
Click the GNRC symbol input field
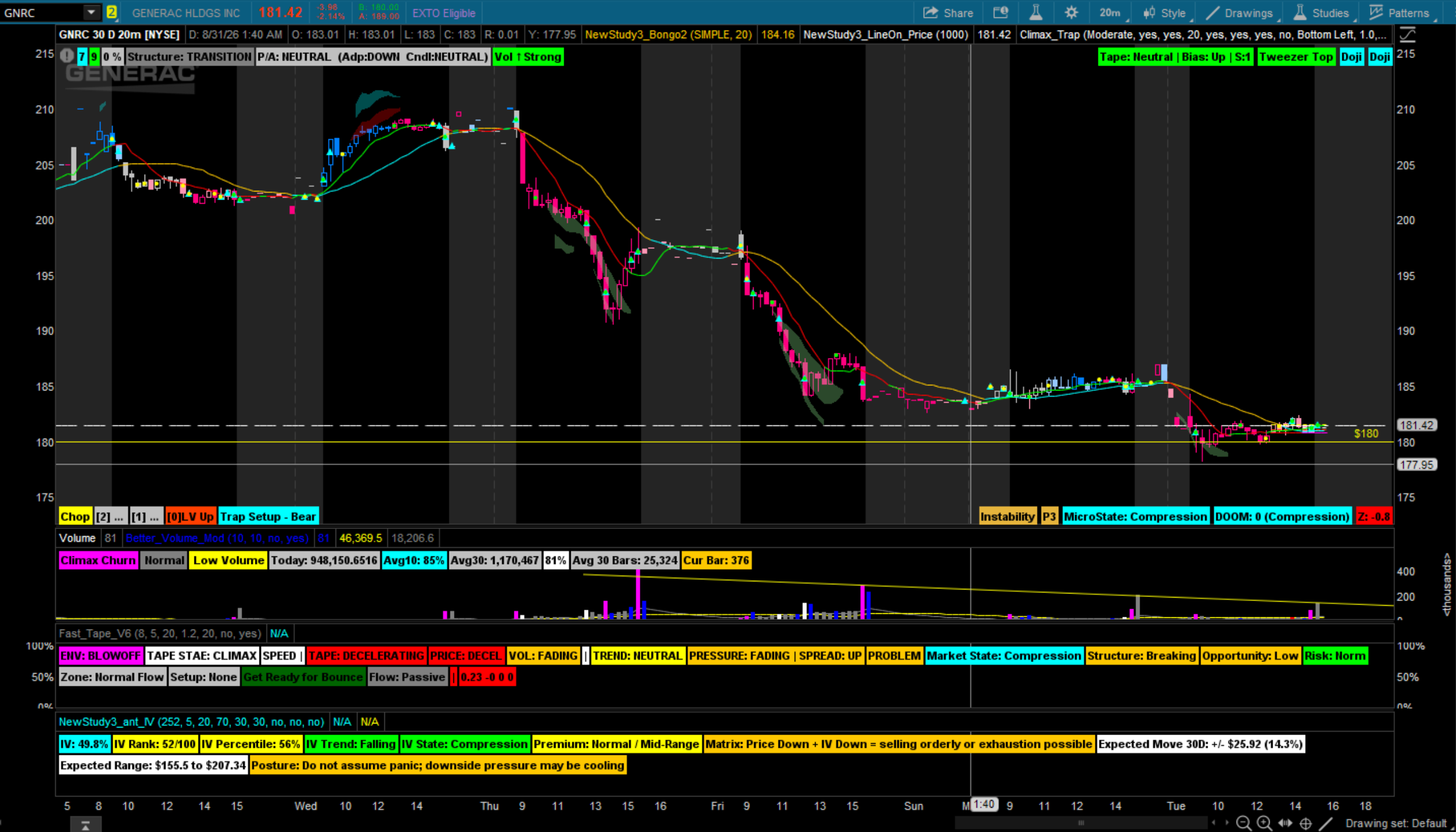(x=42, y=13)
